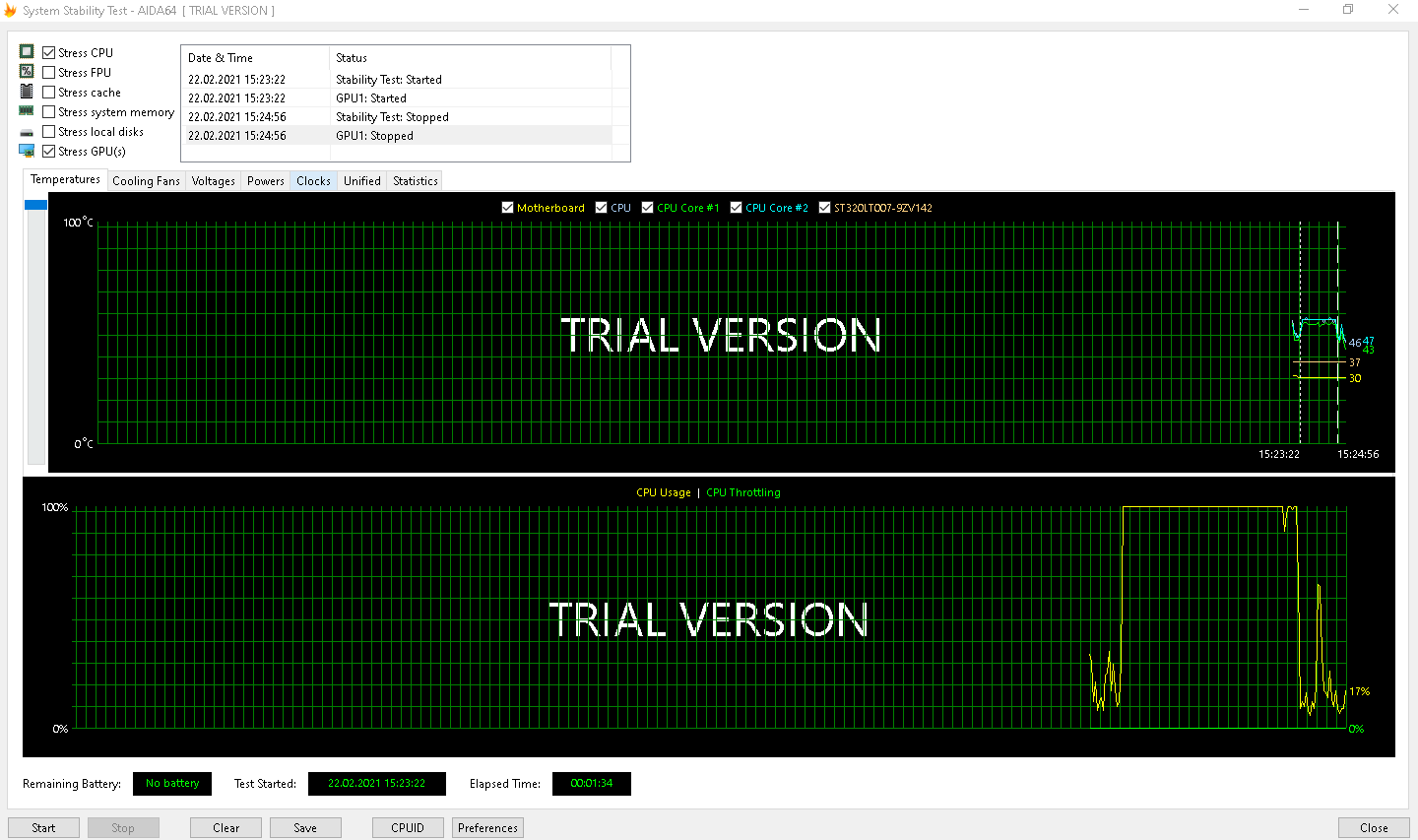Click the AIDA64 flame icon in title bar

click(x=11, y=11)
